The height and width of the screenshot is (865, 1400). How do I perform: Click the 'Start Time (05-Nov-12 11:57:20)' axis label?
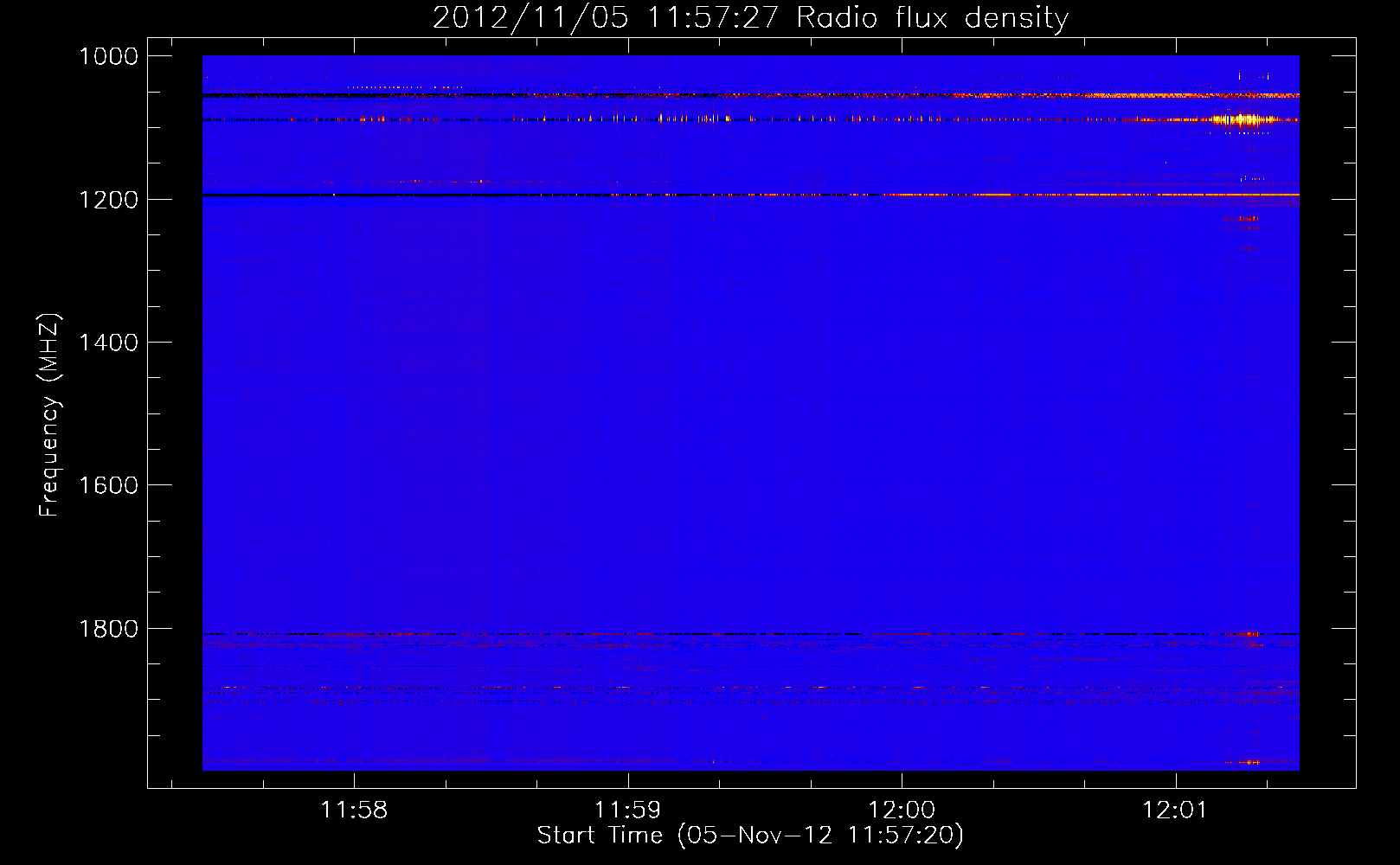(x=750, y=835)
